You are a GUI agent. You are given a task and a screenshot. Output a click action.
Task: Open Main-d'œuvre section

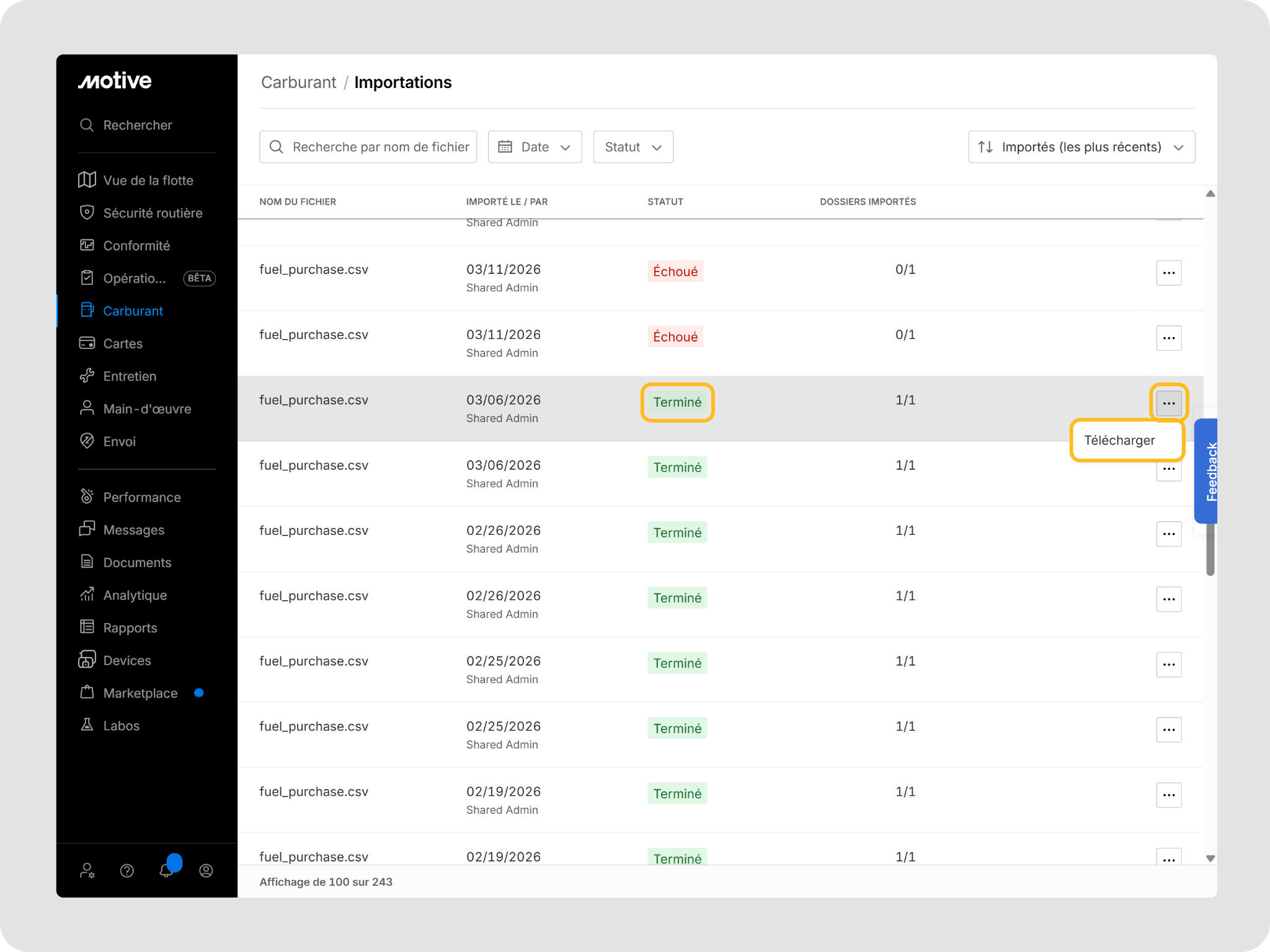(x=136, y=409)
